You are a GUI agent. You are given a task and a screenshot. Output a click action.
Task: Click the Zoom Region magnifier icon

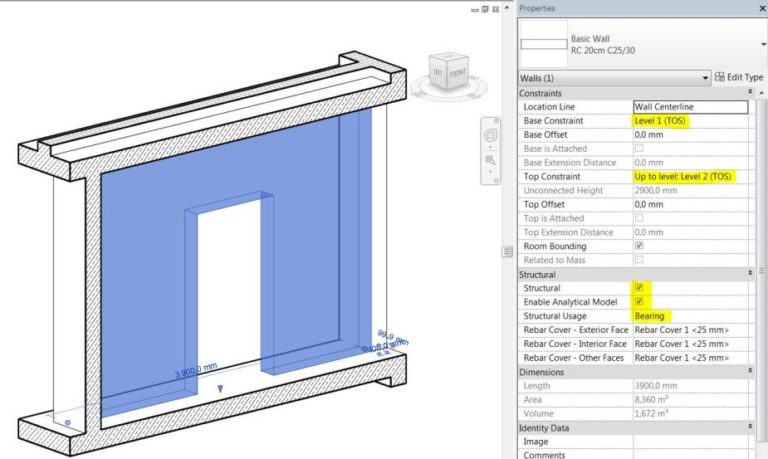pyautogui.click(x=490, y=160)
